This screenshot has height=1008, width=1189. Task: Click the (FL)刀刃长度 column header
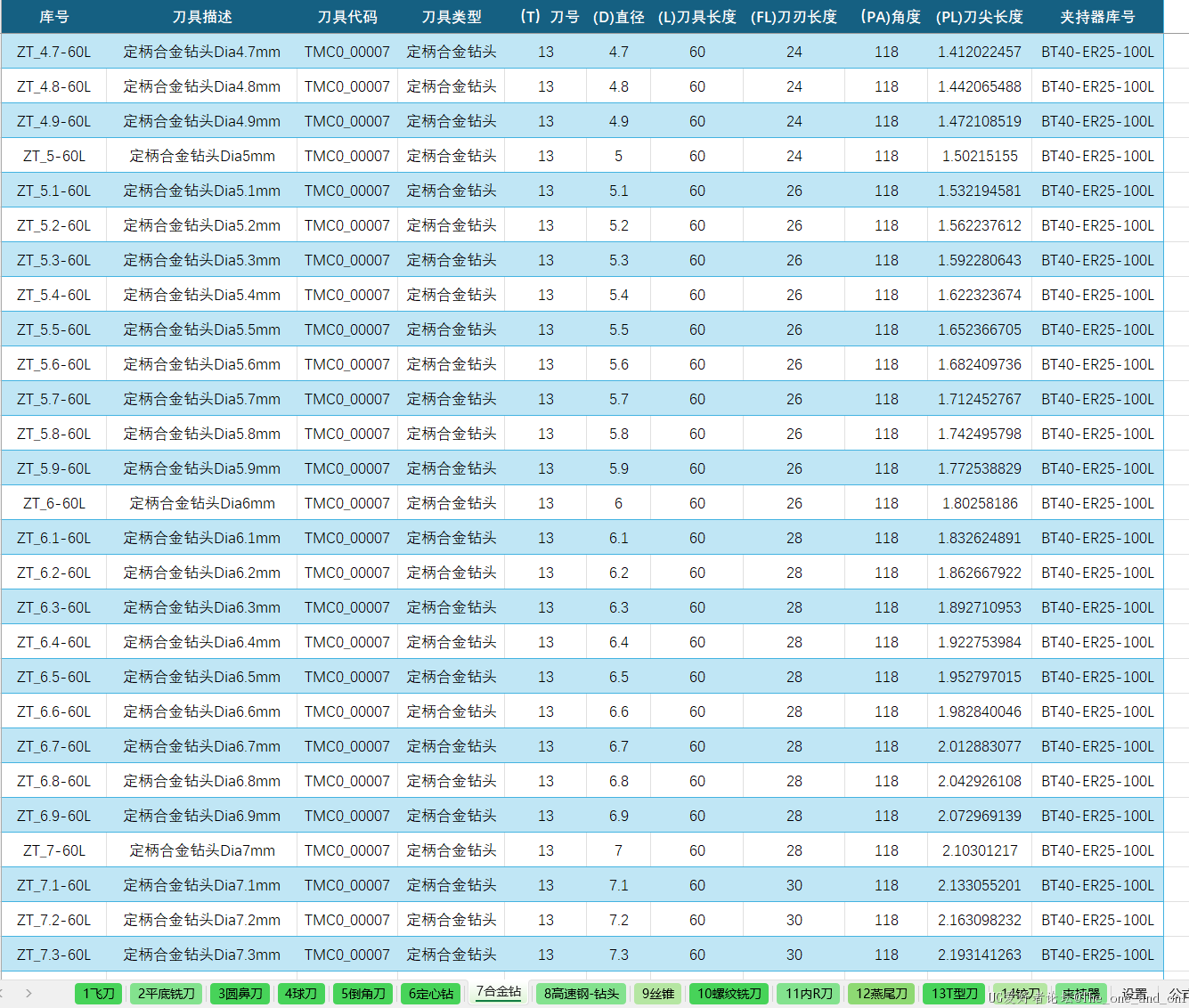tap(794, 17)
